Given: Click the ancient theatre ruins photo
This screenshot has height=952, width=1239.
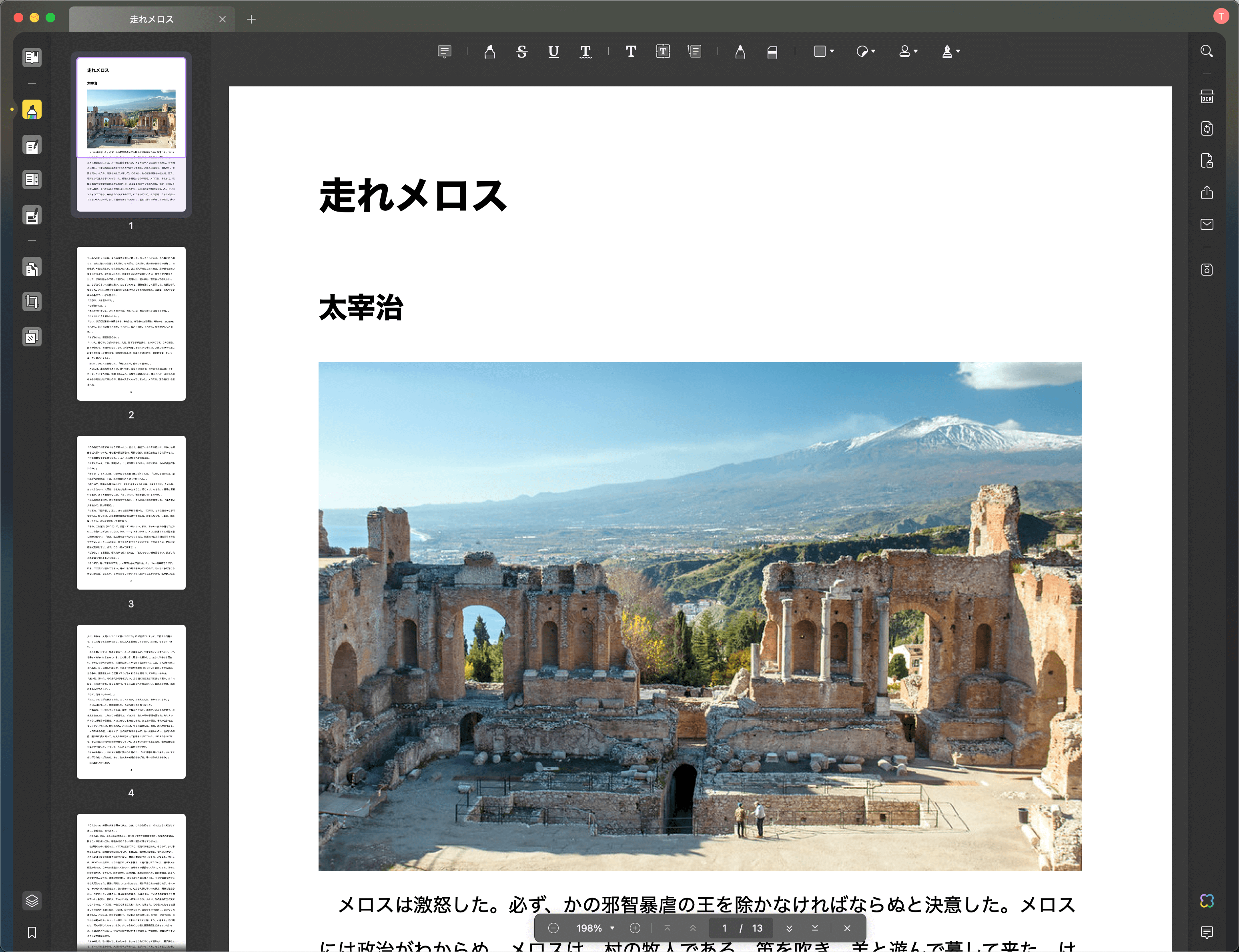Looking at the screenshot, I should coord(700,616).
